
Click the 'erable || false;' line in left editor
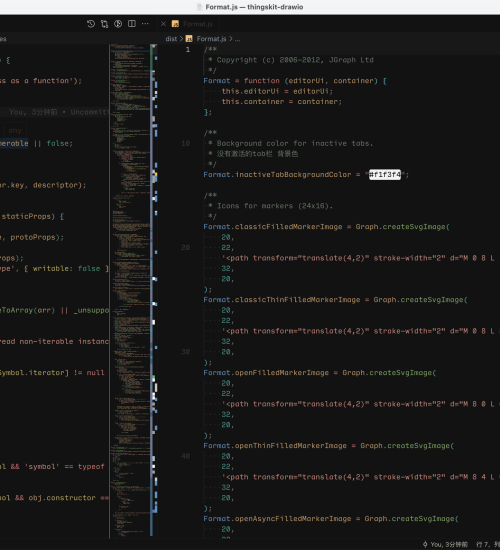click(36, 143)
